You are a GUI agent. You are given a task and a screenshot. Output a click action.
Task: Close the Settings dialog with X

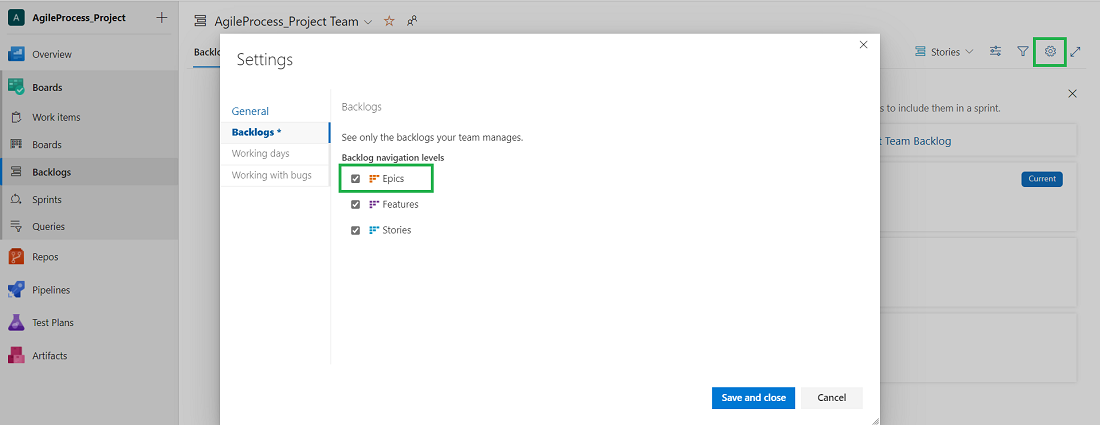(x=864, y=45)
